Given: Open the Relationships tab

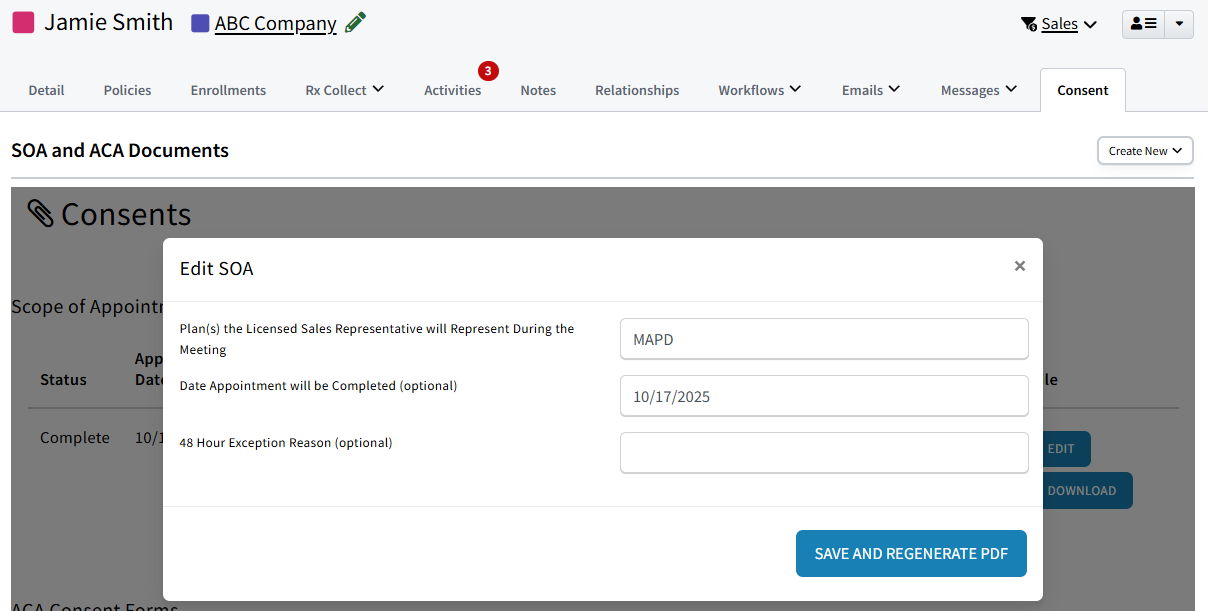Looking at the screenshot, I should click(636, 89).
